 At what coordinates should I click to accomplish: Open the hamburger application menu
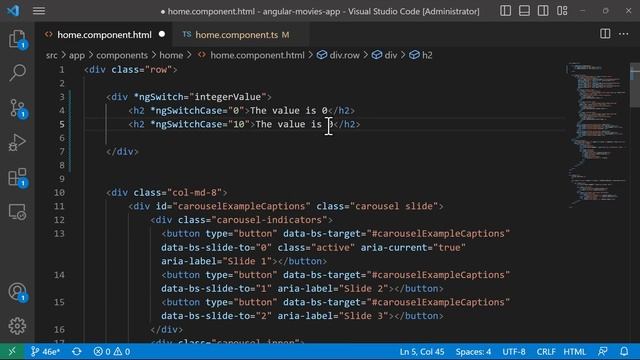pyautogui.click(x=39, y=11)
